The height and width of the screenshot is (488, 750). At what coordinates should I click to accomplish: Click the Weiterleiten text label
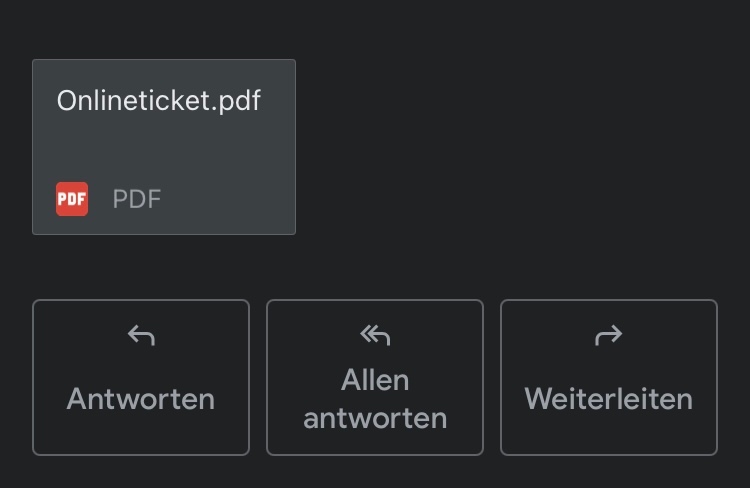(608, 399)
